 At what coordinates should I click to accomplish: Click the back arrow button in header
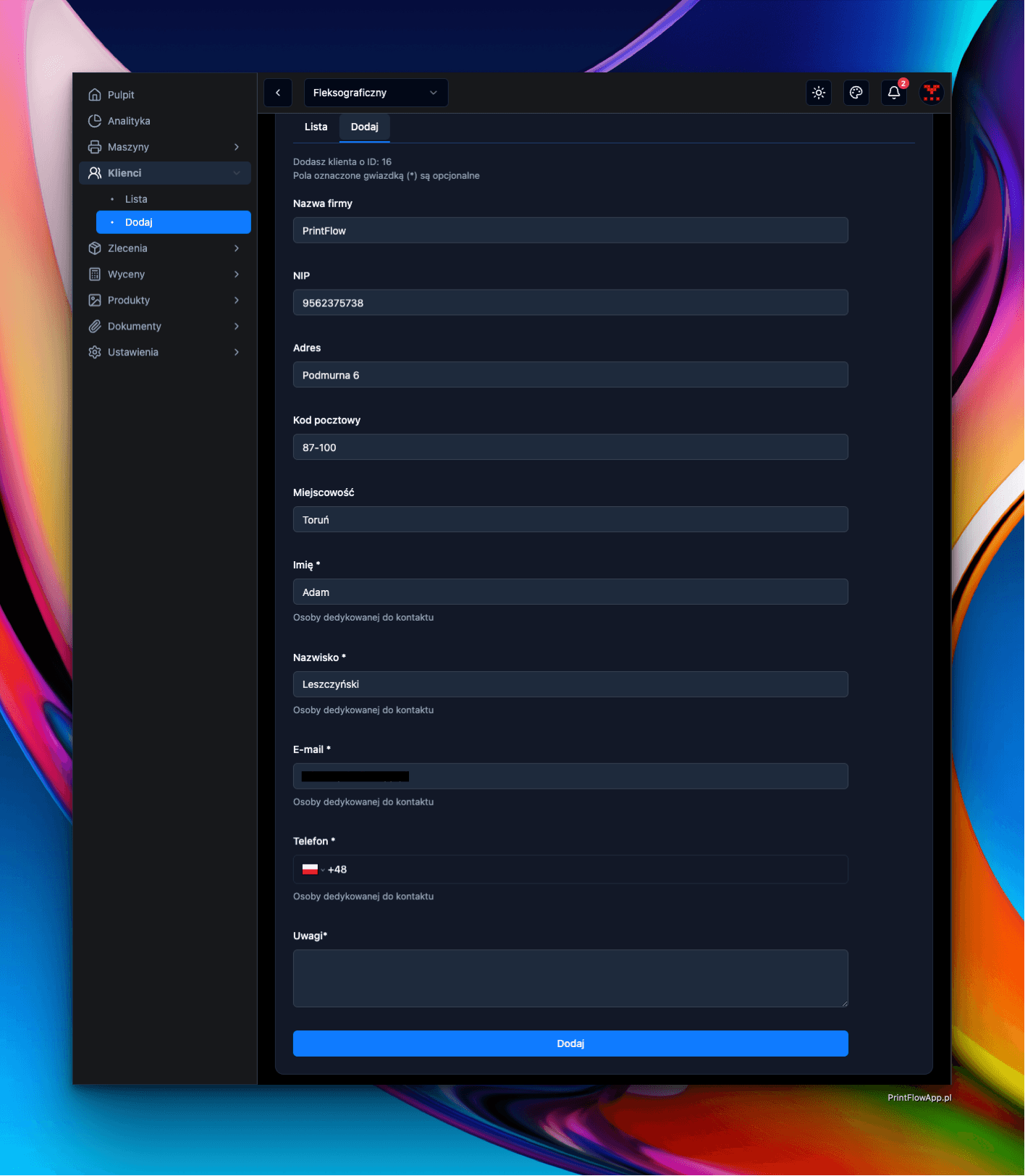click(278, 93)
